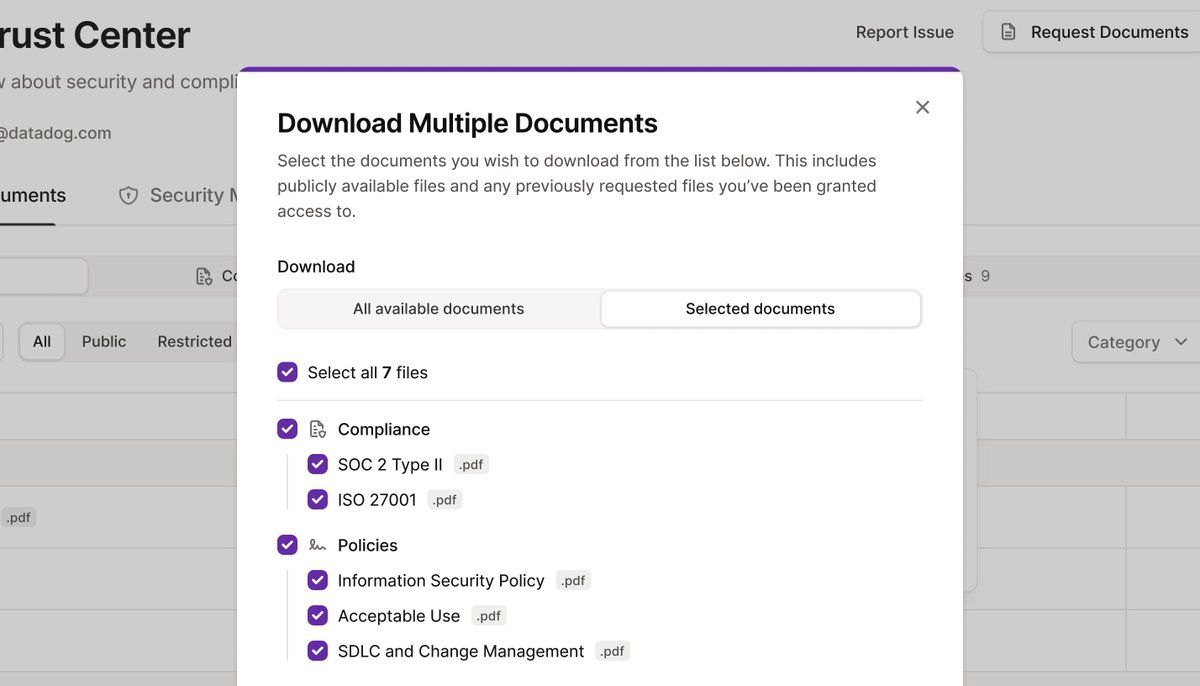Image resolution: width=1200 pixels, height=686 pixels.
Task: Uncheck the Select all 7 files checkbox
Action: (287, 372)
